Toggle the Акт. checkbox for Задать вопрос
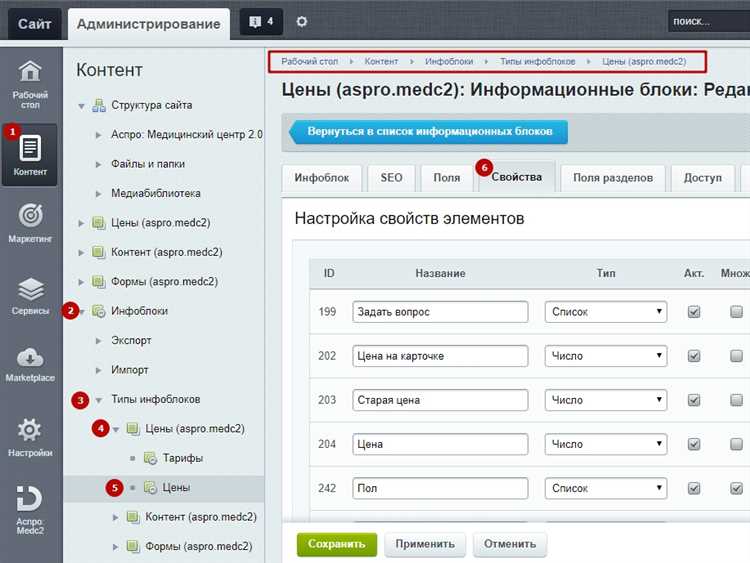 pyautogui.click(x=694, y=312)
